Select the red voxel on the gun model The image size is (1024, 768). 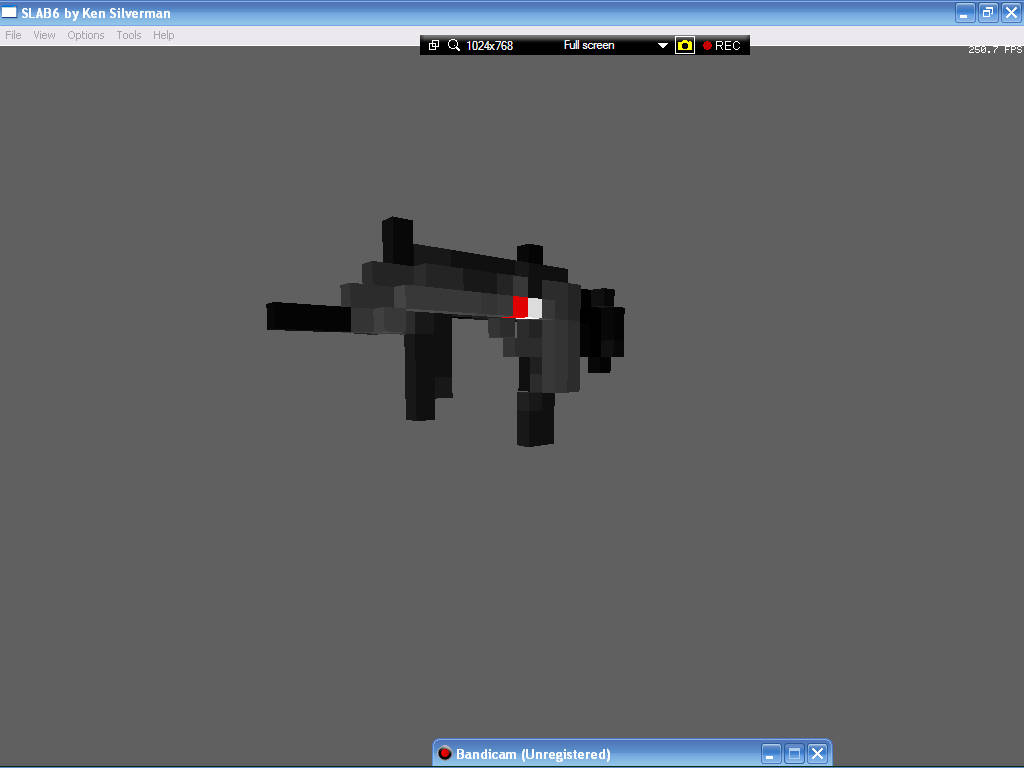coord(520,308)
